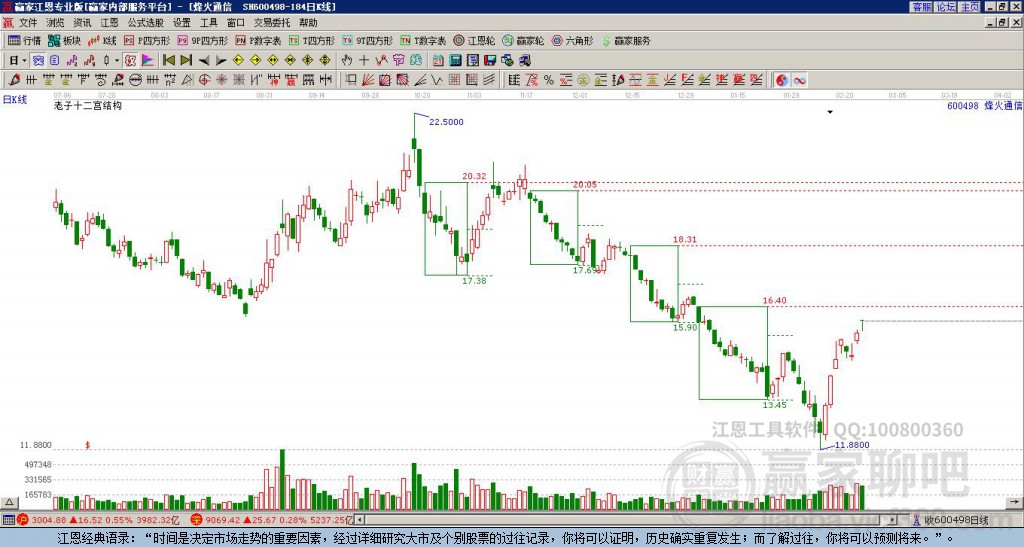The height and width of the screenshot is (548, 1024).
Task: Open the 9T四方形 tool
Action: point(368,40)
